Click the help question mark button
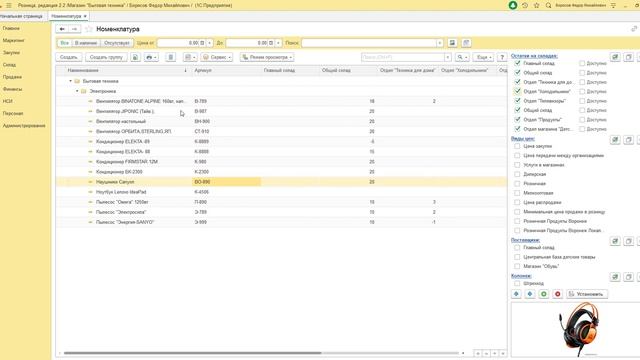 pos(502,57)
